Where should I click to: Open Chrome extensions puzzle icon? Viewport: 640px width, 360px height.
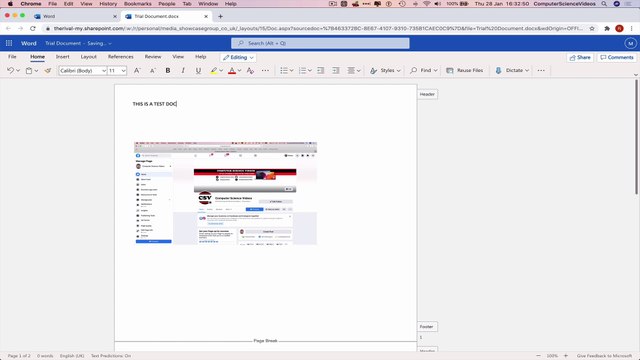[607, 29]
